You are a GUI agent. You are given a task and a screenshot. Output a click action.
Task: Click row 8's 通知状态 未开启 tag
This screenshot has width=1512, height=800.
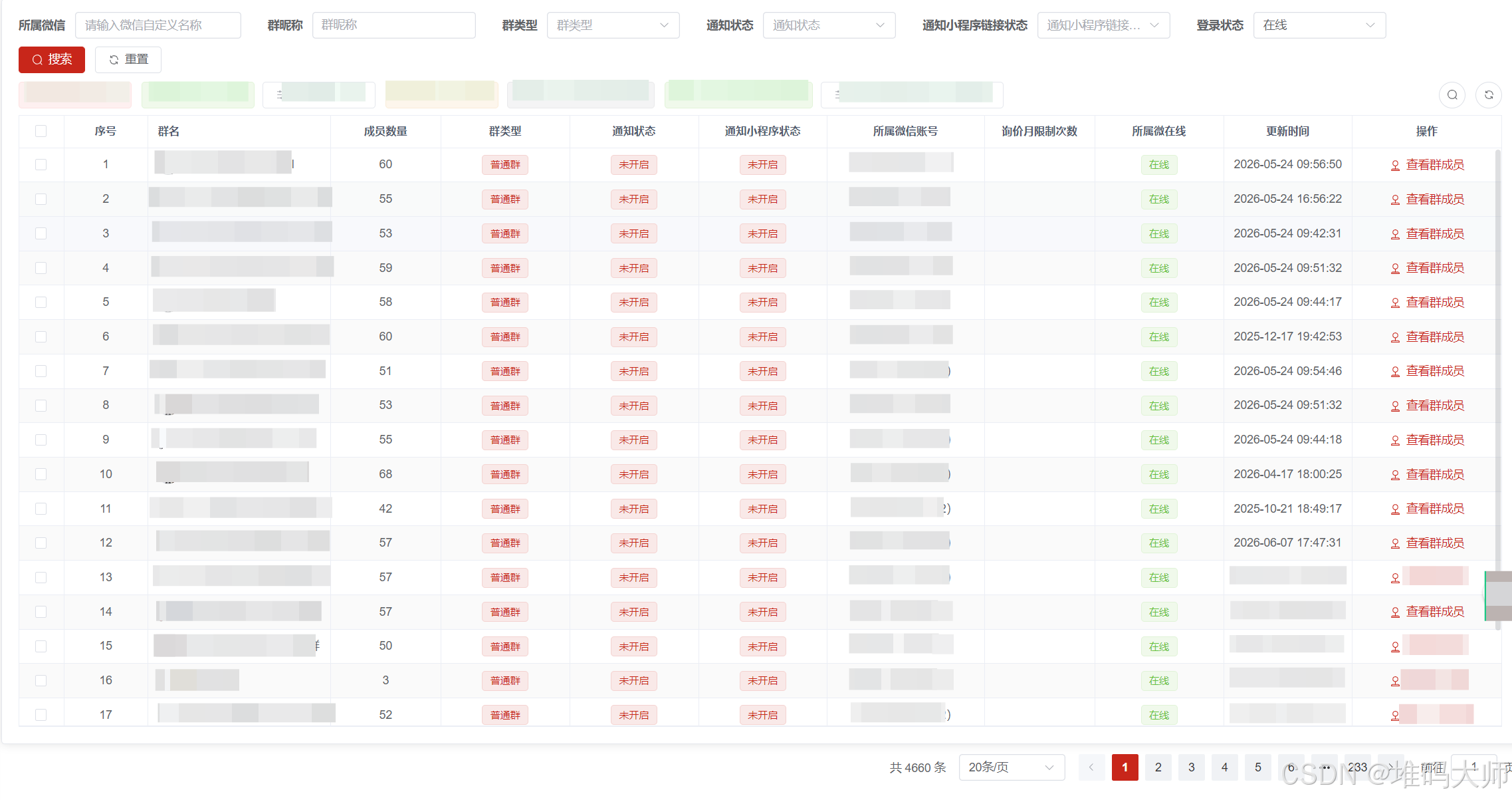(x=634, y=406)
